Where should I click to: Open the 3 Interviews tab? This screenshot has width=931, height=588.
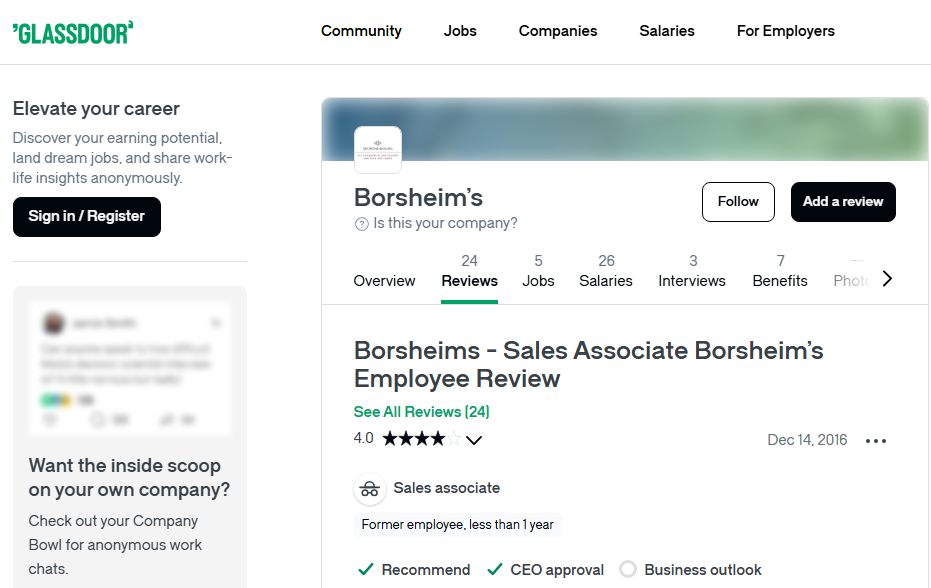pos(692,271)
